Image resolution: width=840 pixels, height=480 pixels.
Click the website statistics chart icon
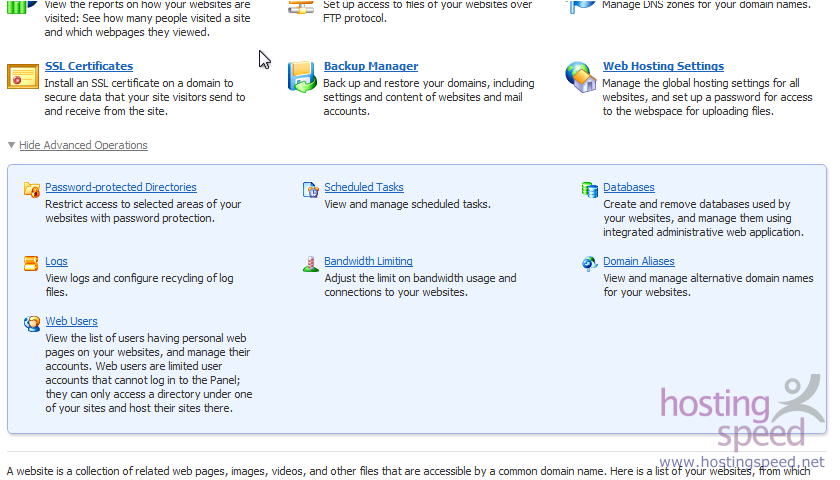point(21,7)
